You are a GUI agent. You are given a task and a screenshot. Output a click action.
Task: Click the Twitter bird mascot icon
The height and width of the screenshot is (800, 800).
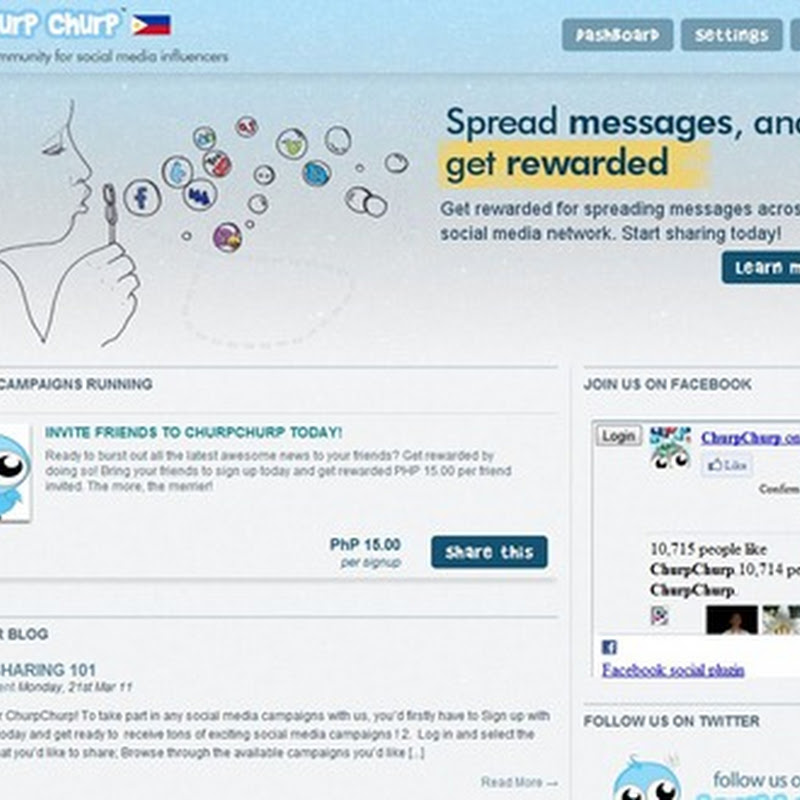coord(647,779)
